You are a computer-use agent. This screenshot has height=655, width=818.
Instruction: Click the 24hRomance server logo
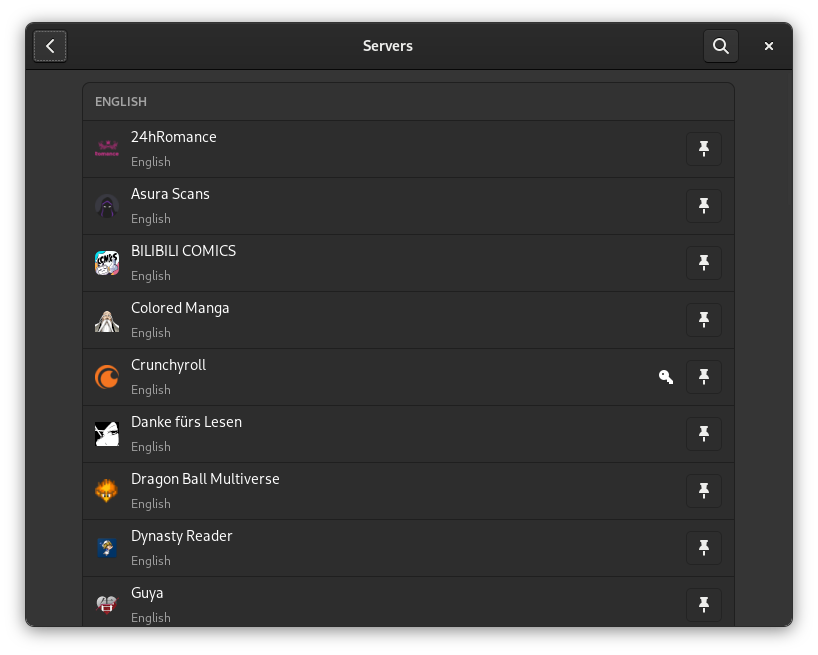pyautogui.click(x=107, y=149)
